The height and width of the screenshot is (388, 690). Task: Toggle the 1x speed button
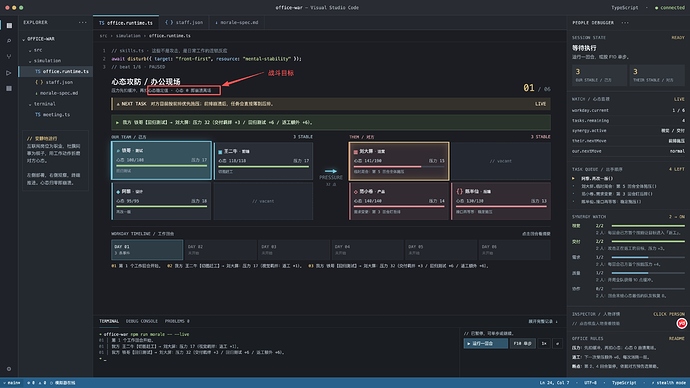coord(544,343)
